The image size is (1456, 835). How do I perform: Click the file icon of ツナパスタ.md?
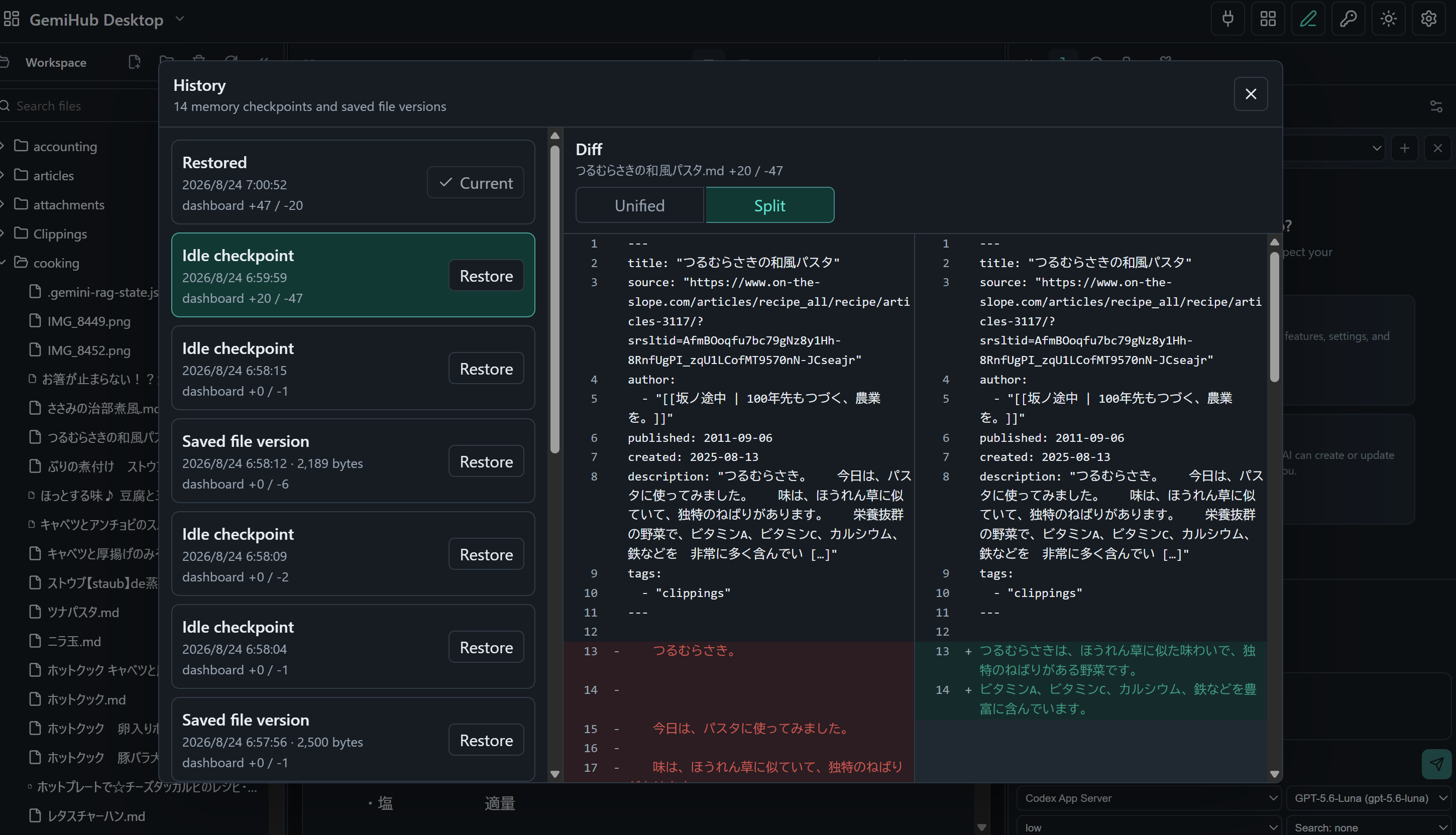[35, 612]
